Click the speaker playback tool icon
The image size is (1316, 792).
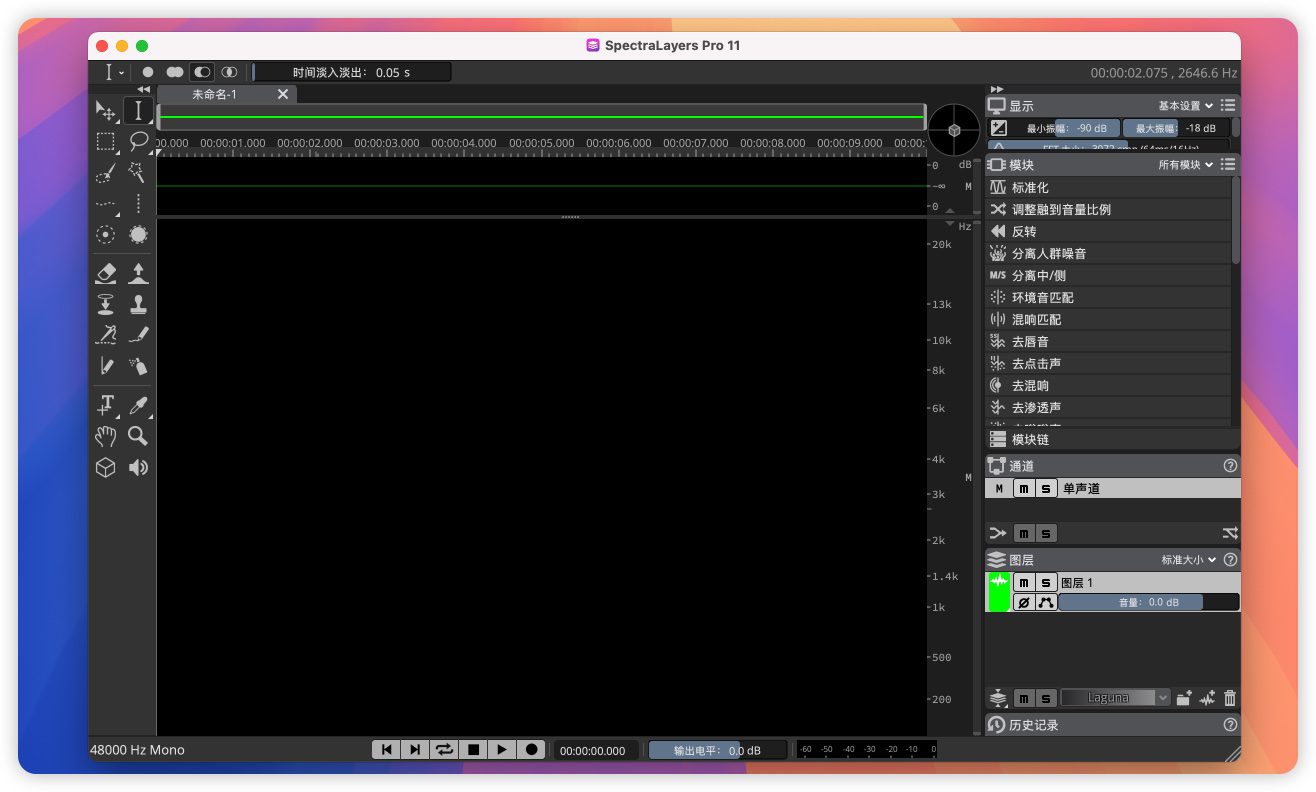[138, 467]
